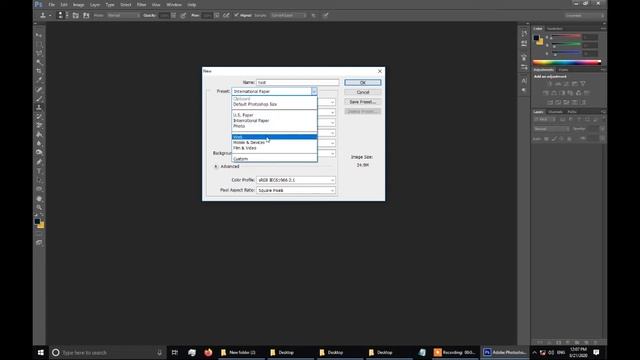The height and width of the screenshot is (360, 640).
Task: Open the Paragraph panel icon
Action: 524,90
